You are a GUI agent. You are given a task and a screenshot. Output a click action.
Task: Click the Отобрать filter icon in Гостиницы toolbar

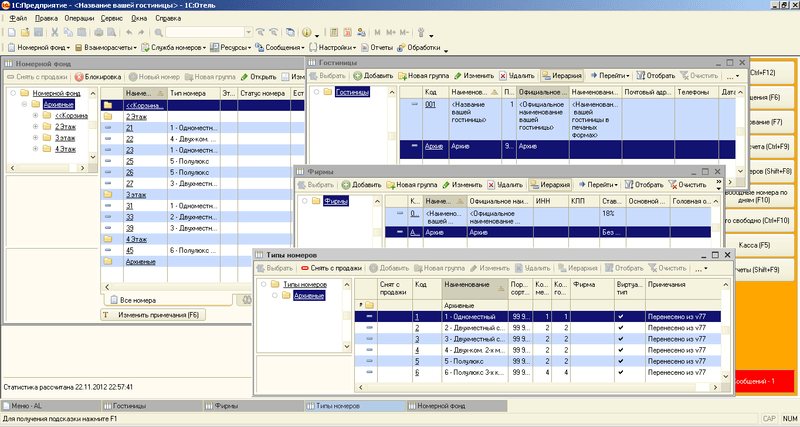coord(641,76)
